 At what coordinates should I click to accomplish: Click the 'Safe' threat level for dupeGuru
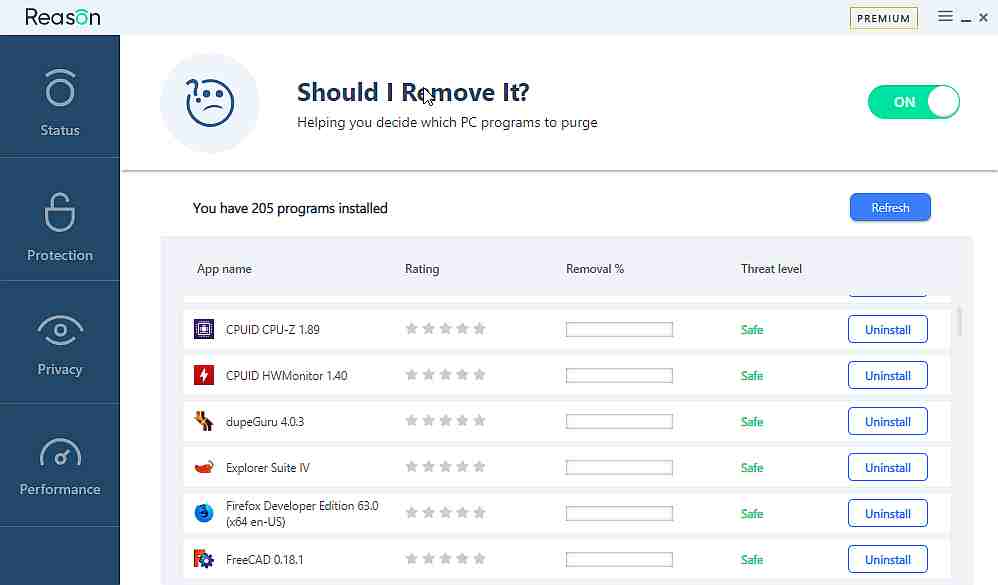(x=752, y=421)
